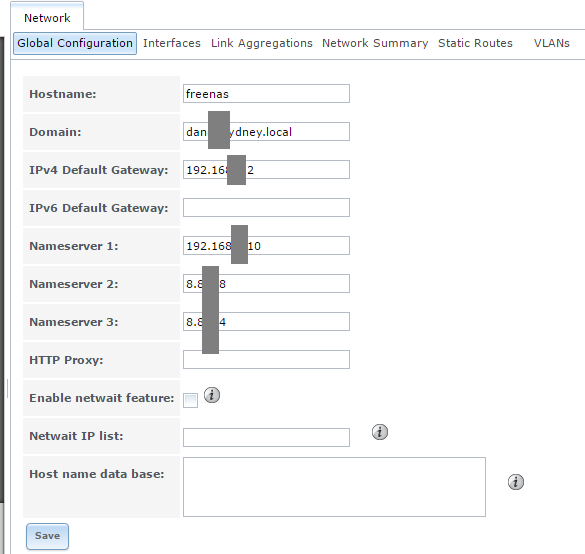Open the VLANs tab
This screenshot has width=585, height=554.
click(551, 43)
